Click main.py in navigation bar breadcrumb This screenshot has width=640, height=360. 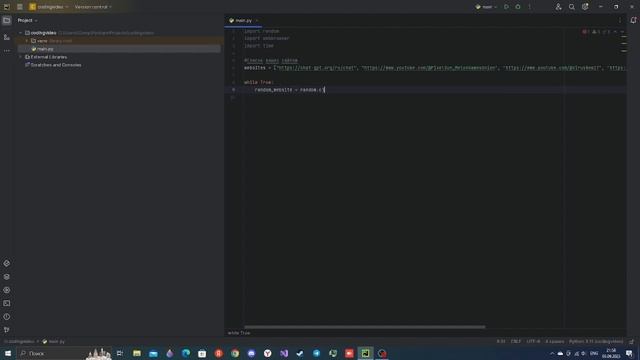click(x=54, y=342)
